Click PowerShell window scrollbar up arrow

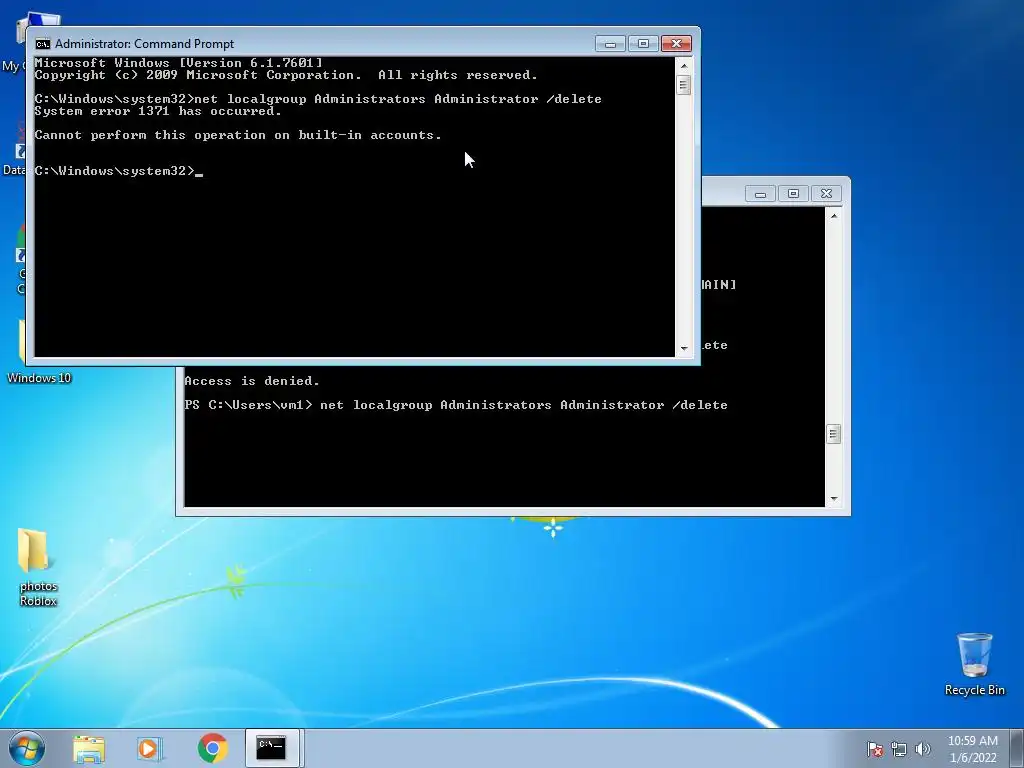coord(833,216)
